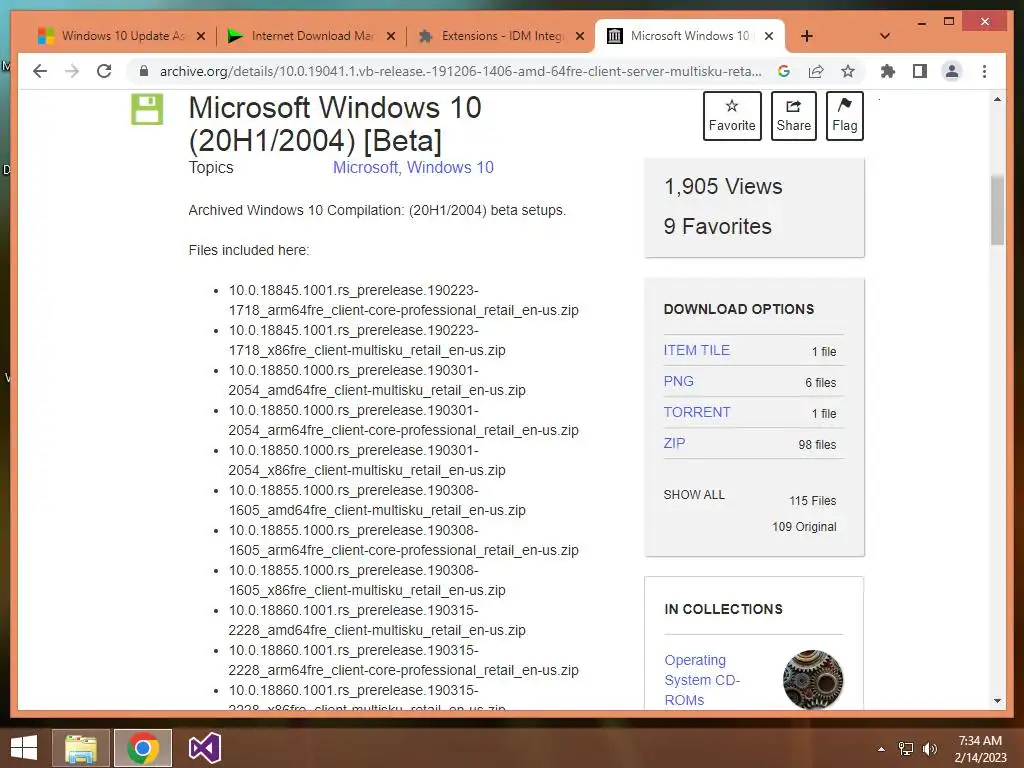
Task: Add item to Favorites
Action: [x=732, y=116]
